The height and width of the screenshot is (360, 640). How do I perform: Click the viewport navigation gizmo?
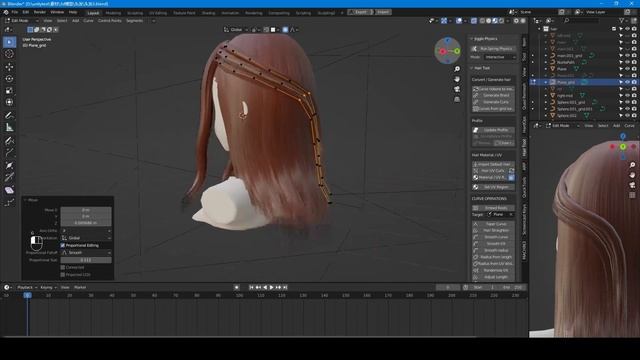click(x=448, y=51)
